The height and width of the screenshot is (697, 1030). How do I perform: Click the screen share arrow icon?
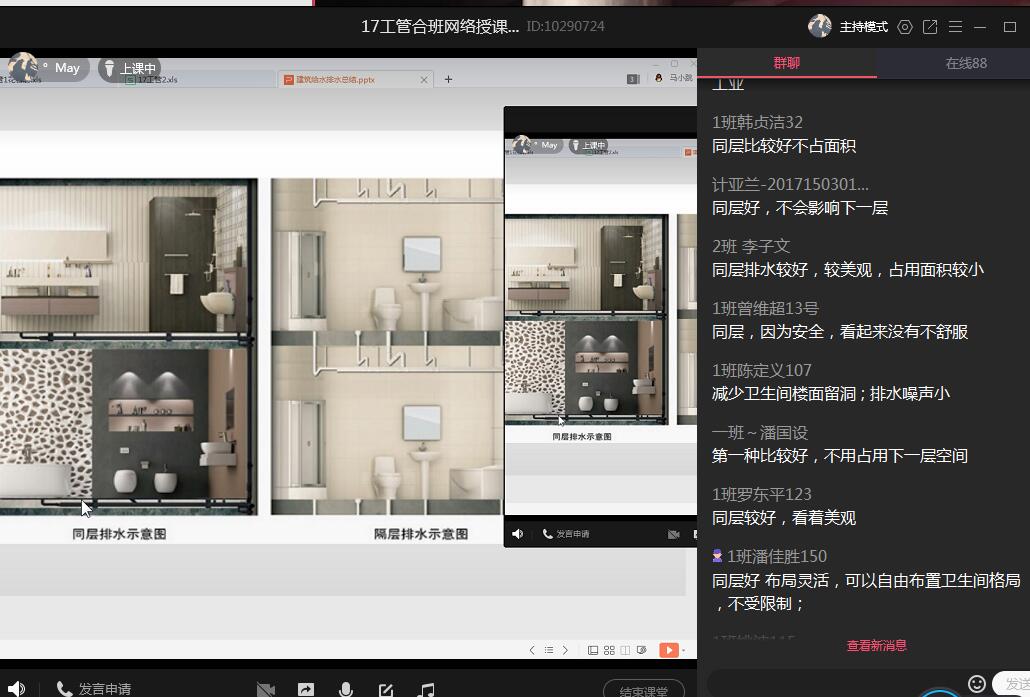[x=306, y=689]
